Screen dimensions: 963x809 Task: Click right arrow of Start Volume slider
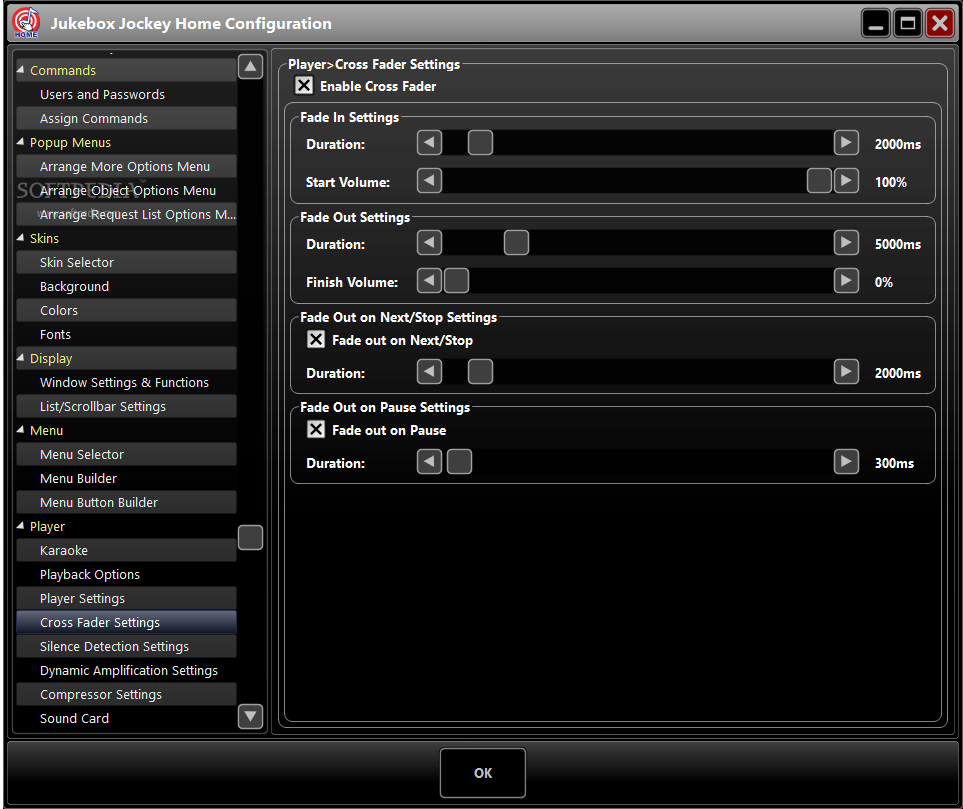pyautogui.click(x=846, y=181)
